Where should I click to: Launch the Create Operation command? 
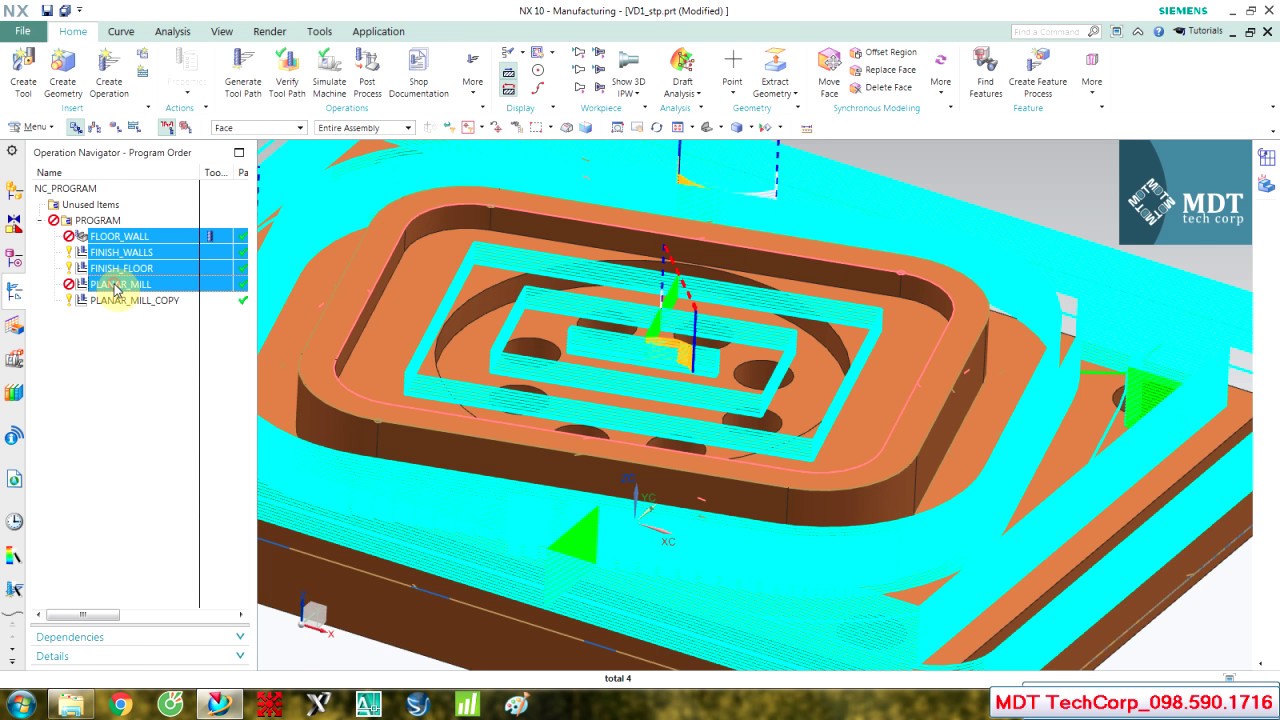[x=109, y=73]
